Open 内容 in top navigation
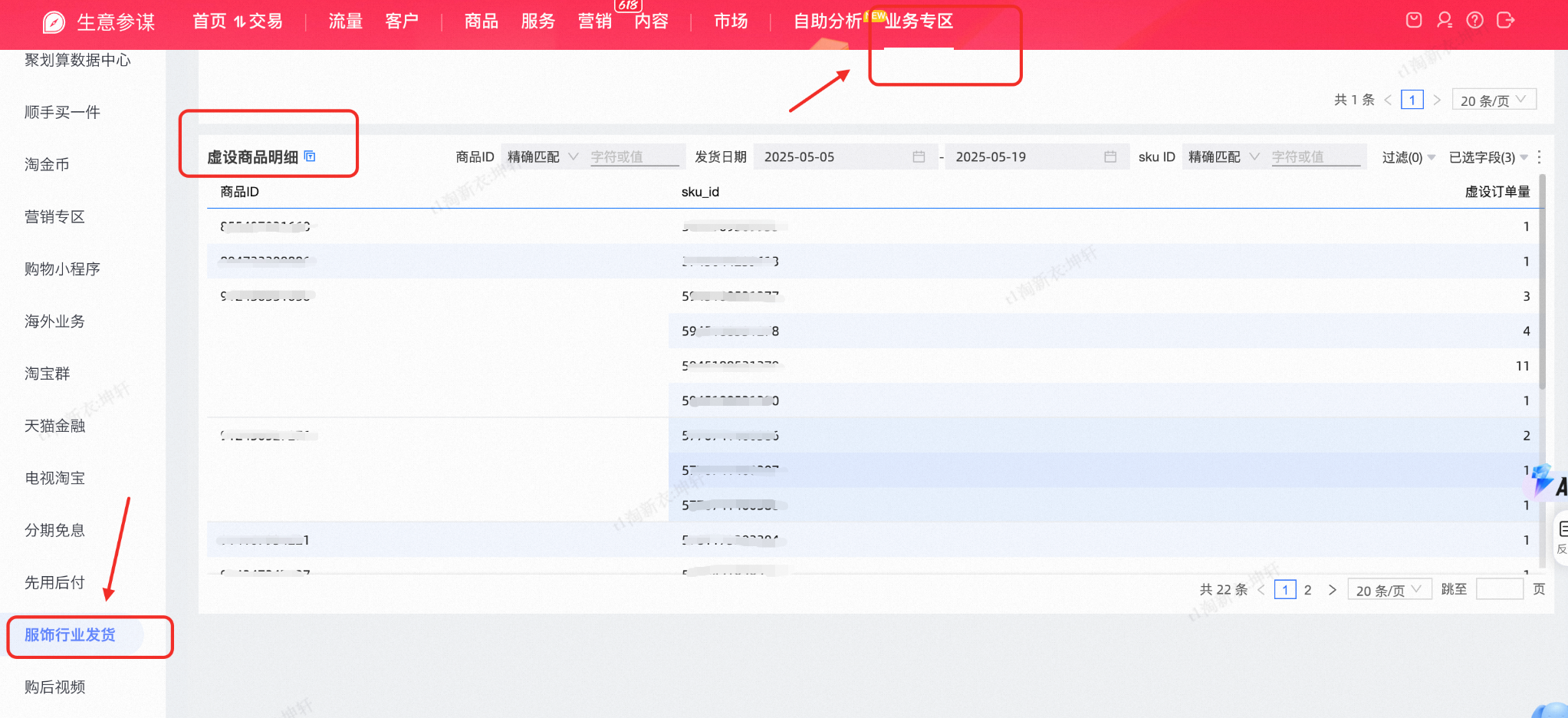1568x718 pixels. pyautogui.click(x=652, y=21)
